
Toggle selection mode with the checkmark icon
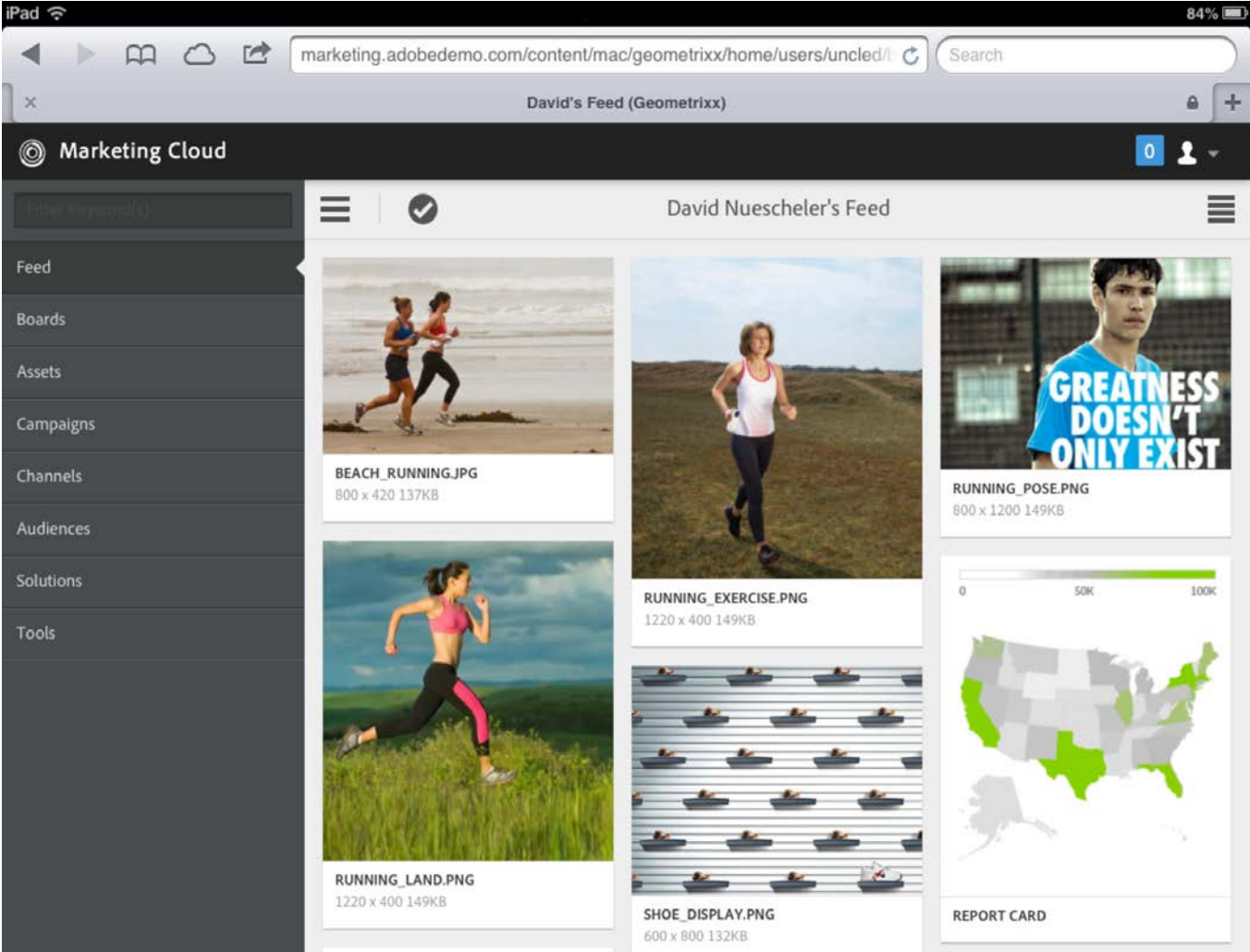423,209
